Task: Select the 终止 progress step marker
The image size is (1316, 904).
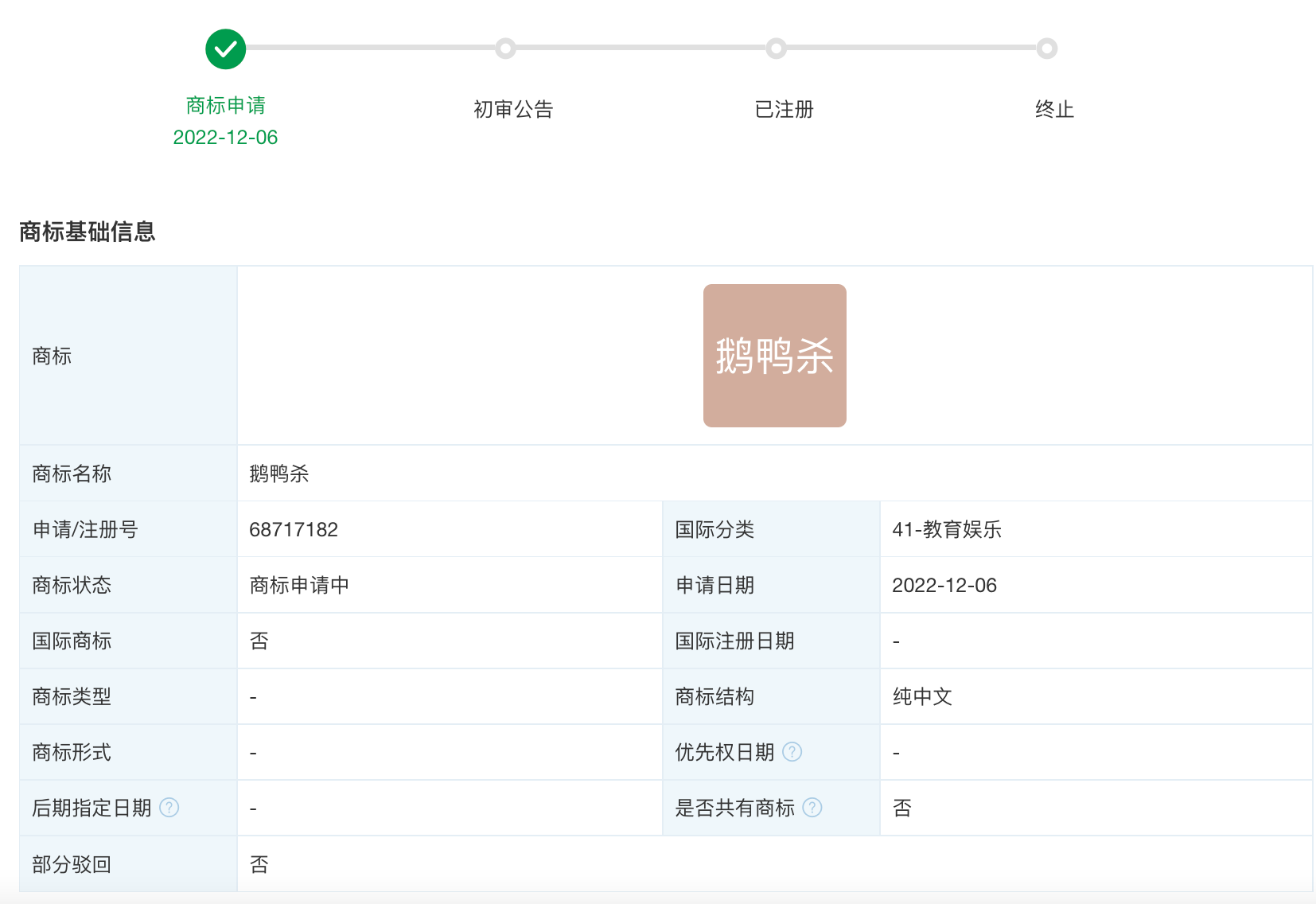Action: 1047,49
